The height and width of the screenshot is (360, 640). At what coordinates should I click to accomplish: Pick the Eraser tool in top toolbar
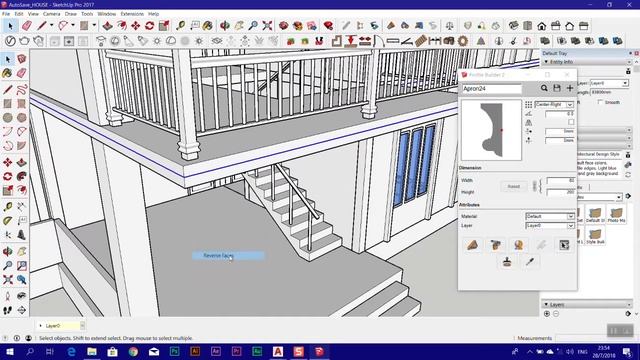pos(27,26)
